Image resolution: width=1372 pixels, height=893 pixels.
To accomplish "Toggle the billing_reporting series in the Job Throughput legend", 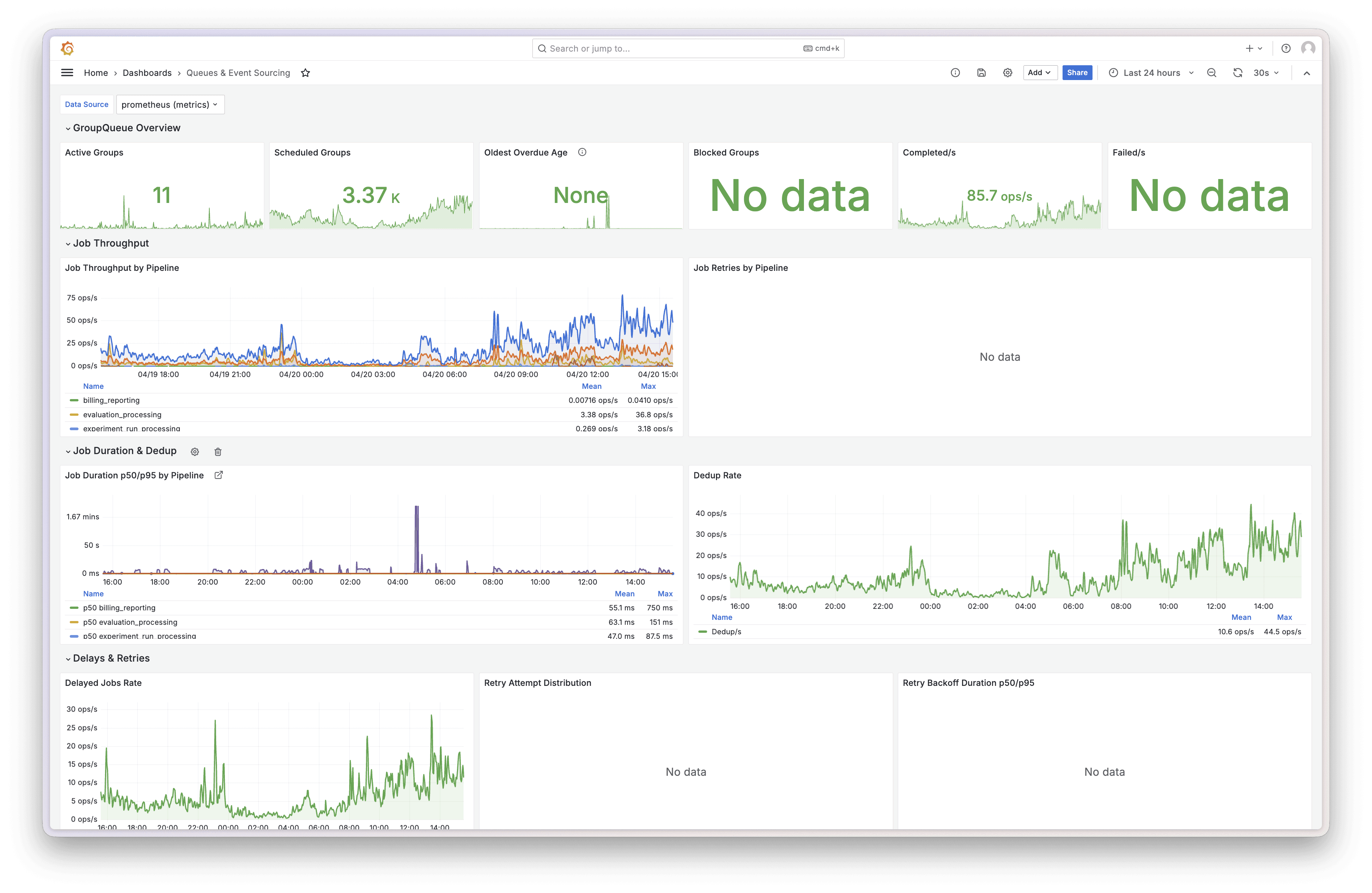I will pos(111,400).
